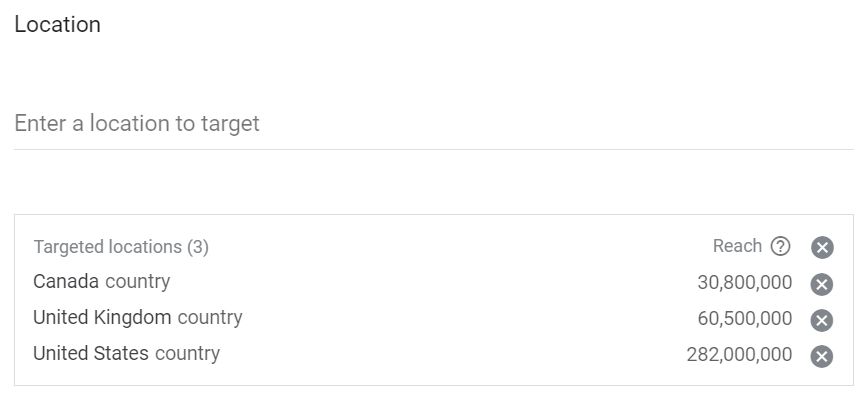Remove United Kingdom from targeted locations
The image size is (865, 400).
(822, 320)
